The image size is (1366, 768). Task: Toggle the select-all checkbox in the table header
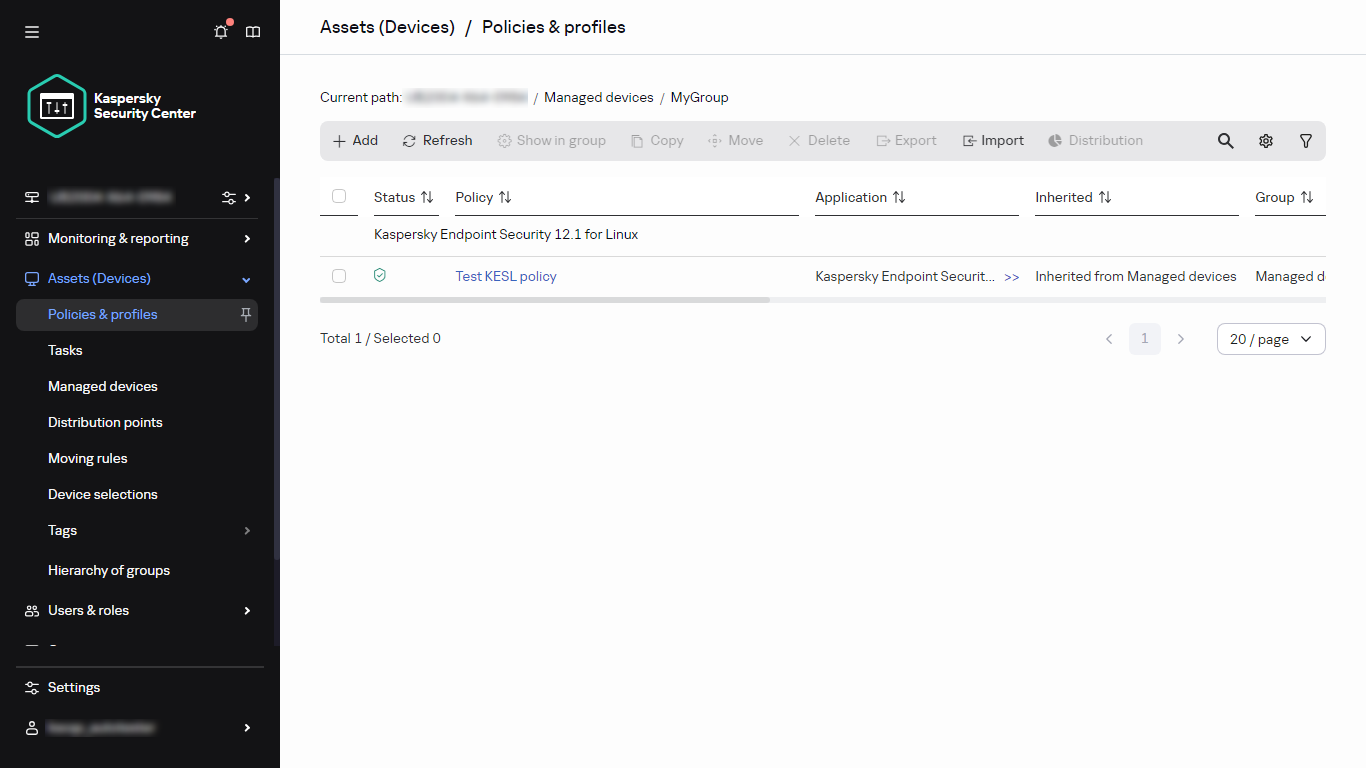[x=339, y=197]
